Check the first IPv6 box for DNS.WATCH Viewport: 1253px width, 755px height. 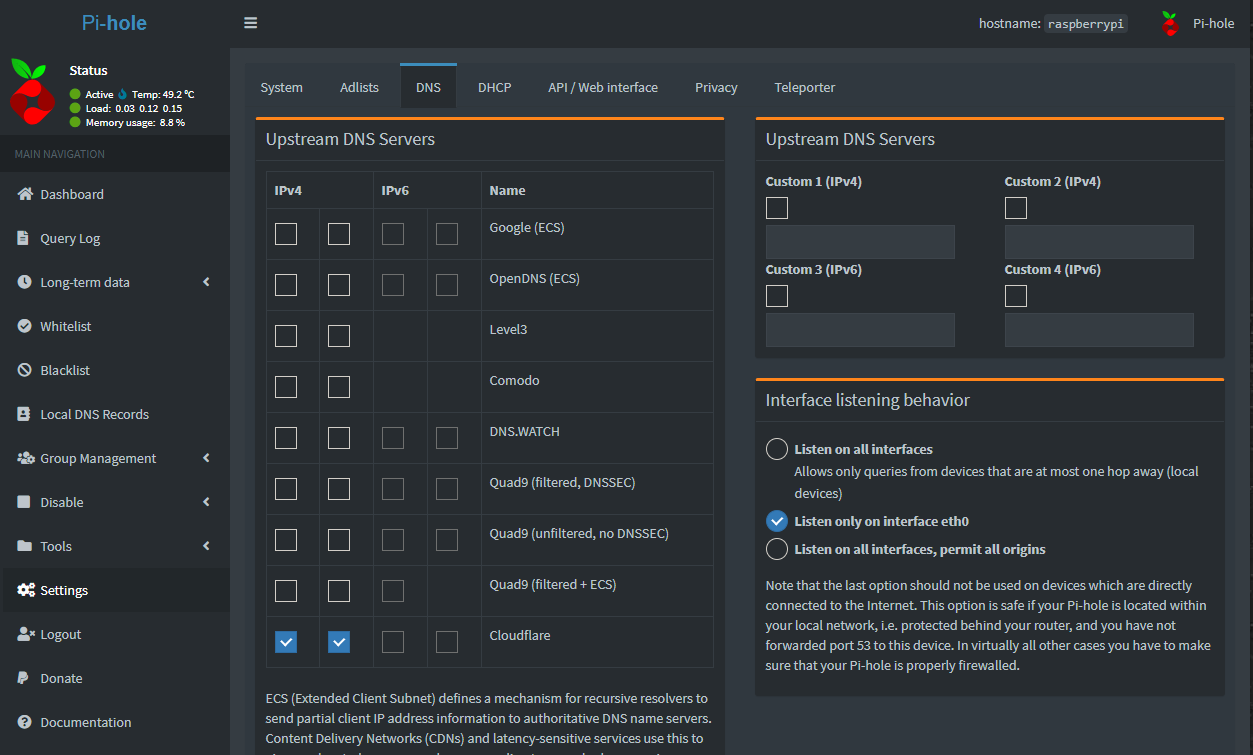coord(393,438)
